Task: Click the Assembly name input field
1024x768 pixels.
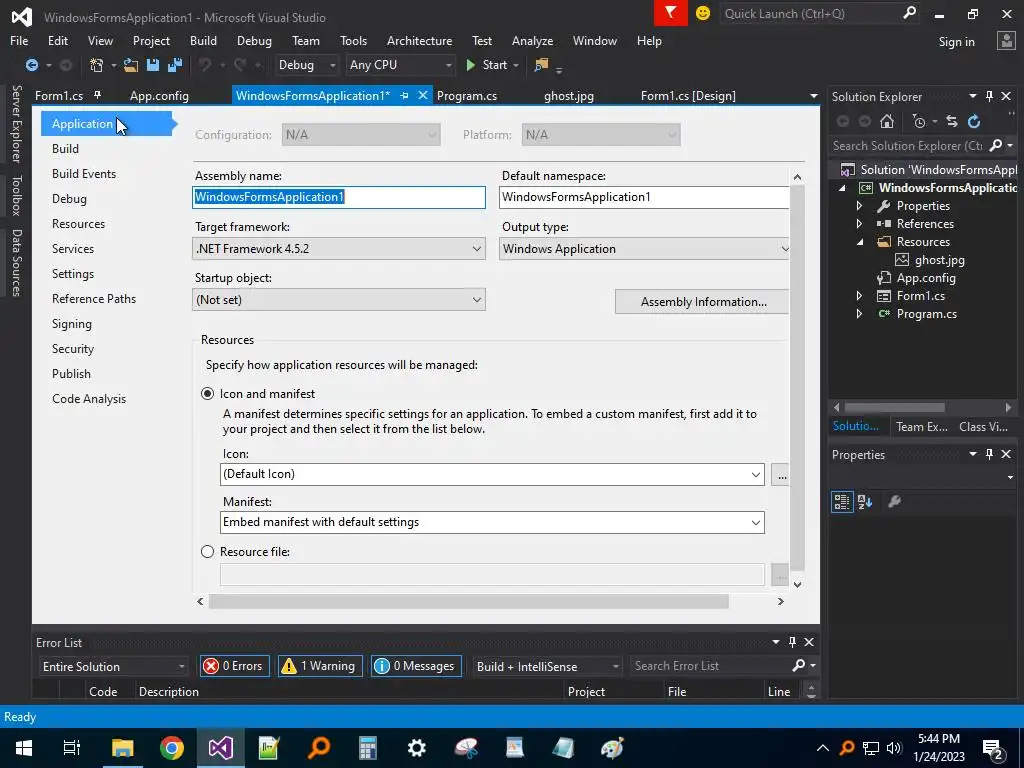Action: pos(339,197)
